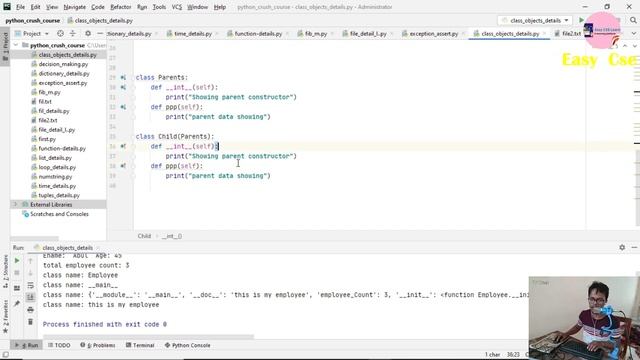Image resolution: width=640 pixels, height=360 pixels.
Task: Switch to fib_m.py editor tab
Action: tap(316, 33)
